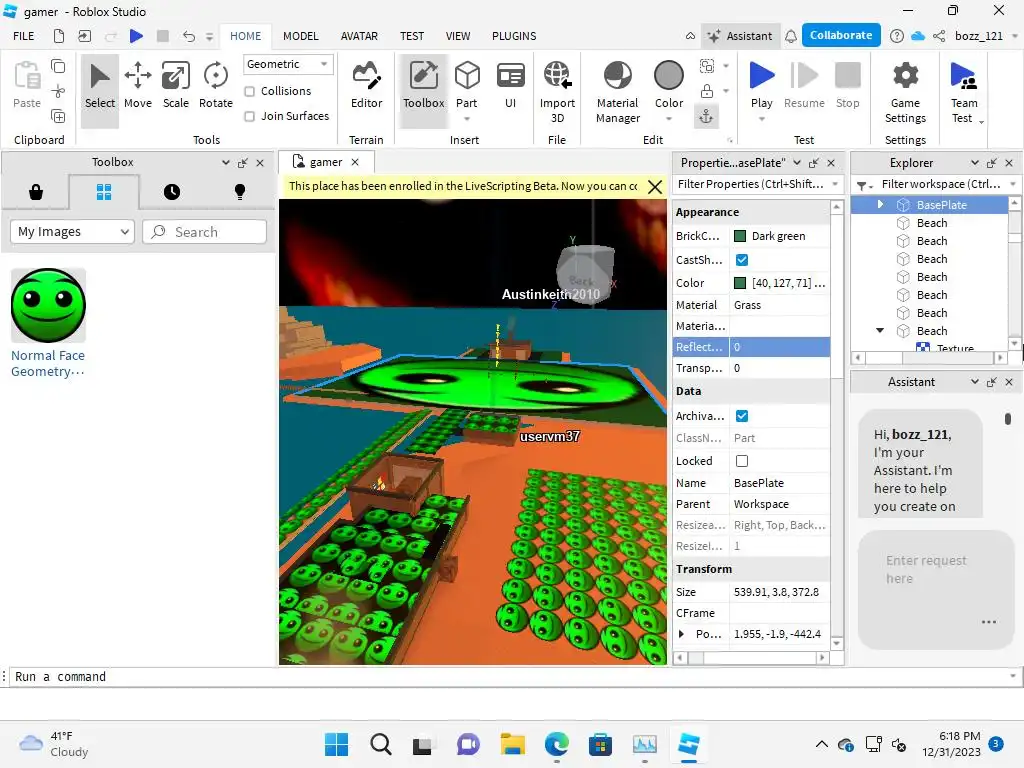Click the Undo arrow in quick access bar
Image resolution: width=1024 pixels, height=768 pixels.
[189, 36]
